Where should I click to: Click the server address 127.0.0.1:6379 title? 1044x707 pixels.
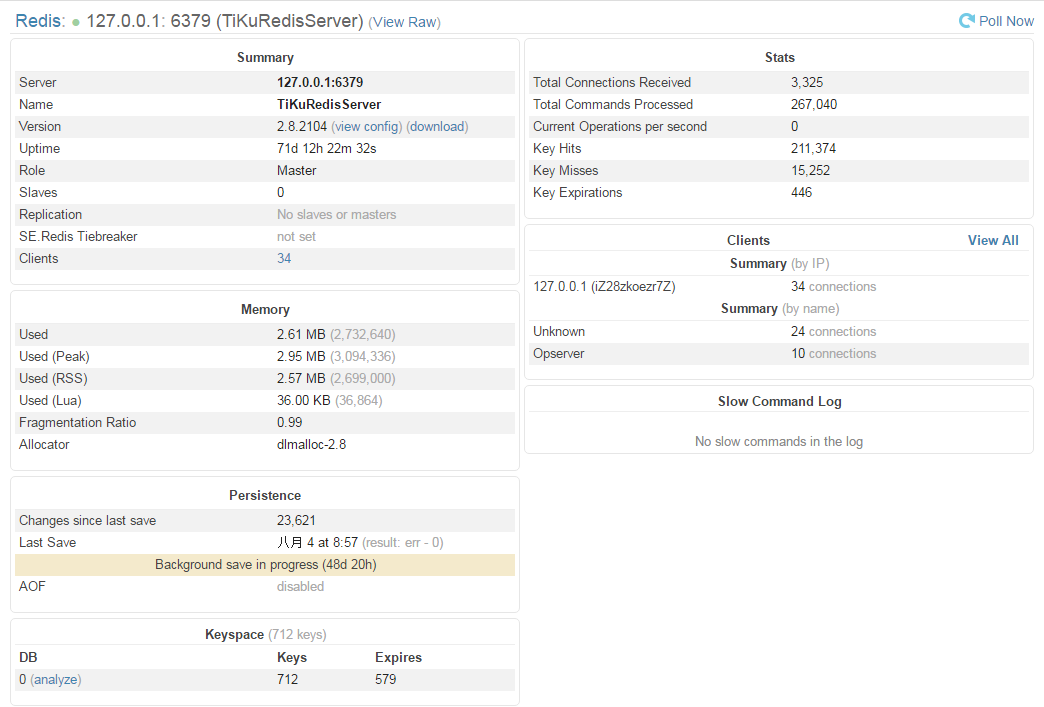tap(224, 21)
